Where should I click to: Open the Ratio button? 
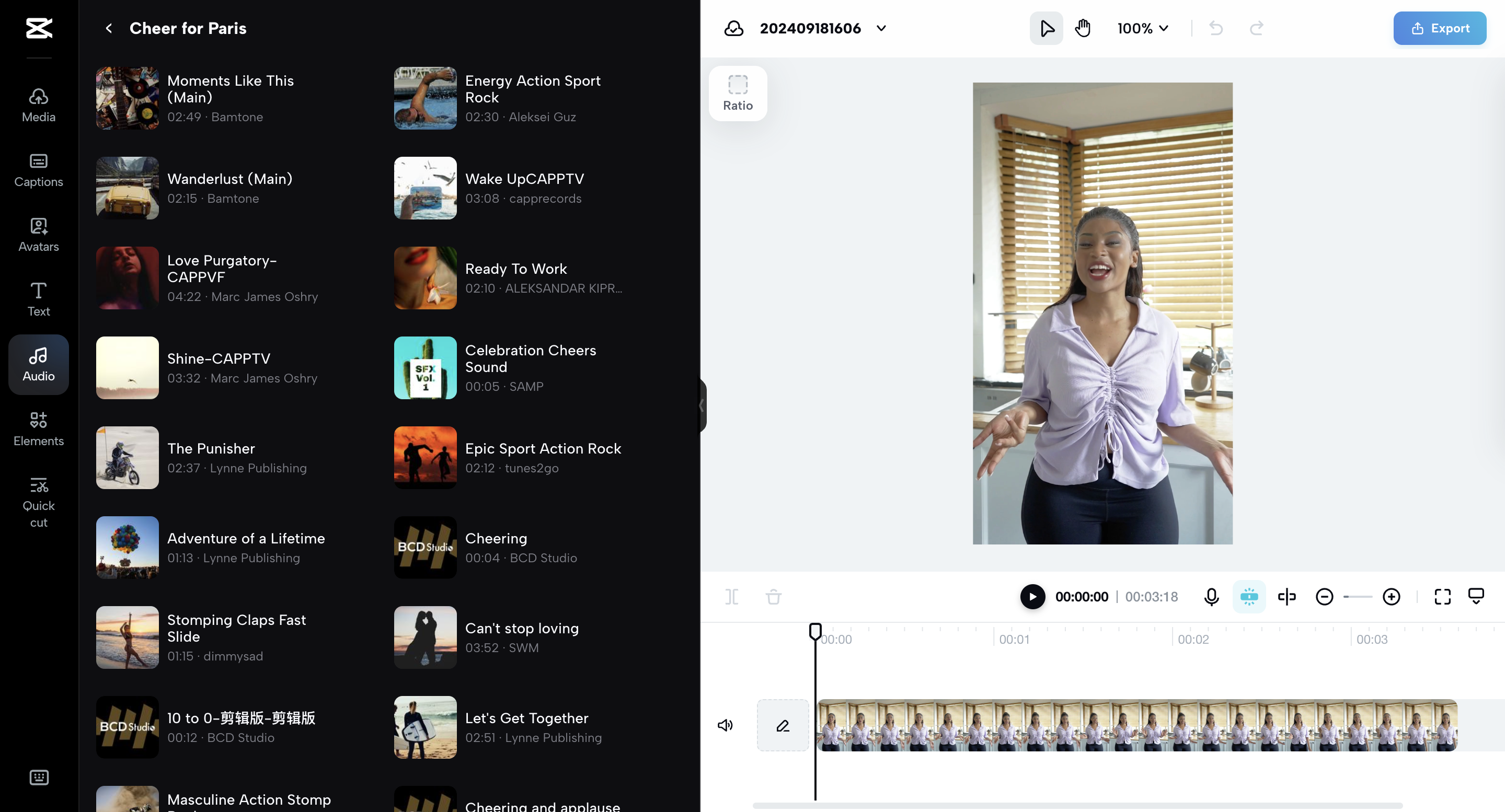coord(737,94)
